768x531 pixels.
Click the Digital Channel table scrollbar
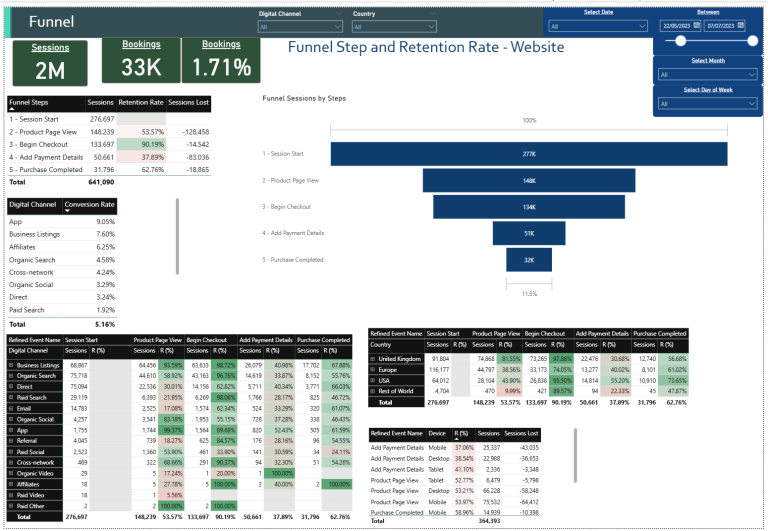[x=177, y=235]
